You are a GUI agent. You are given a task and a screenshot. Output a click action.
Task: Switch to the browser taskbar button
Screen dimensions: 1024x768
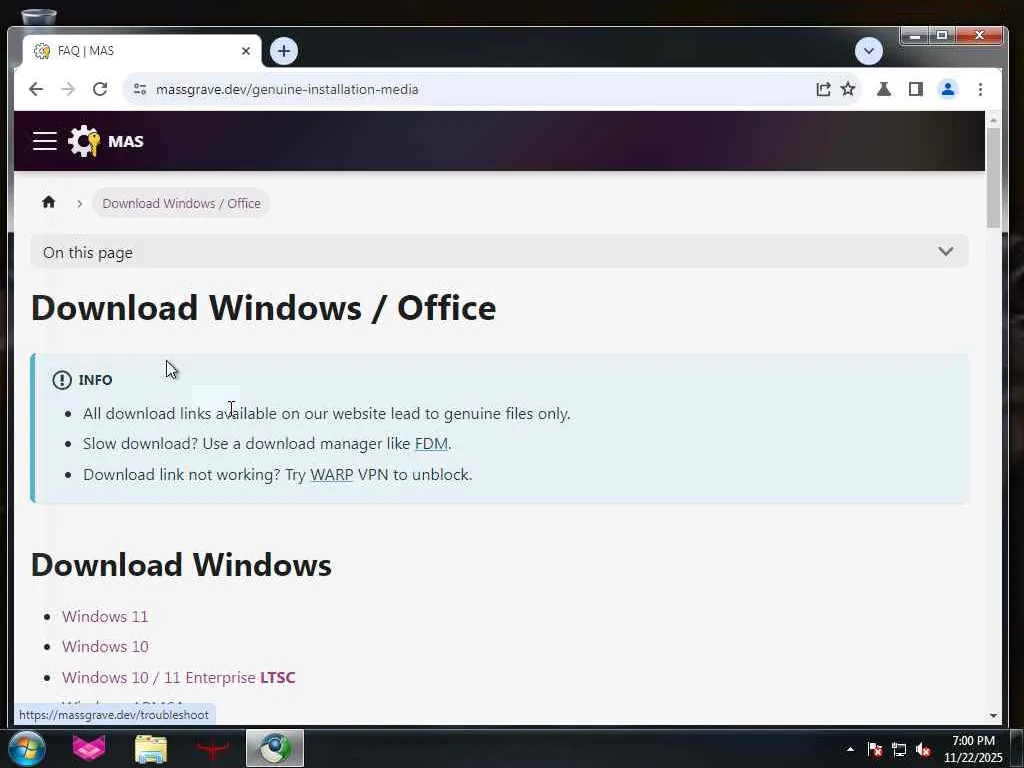[275, 748]
